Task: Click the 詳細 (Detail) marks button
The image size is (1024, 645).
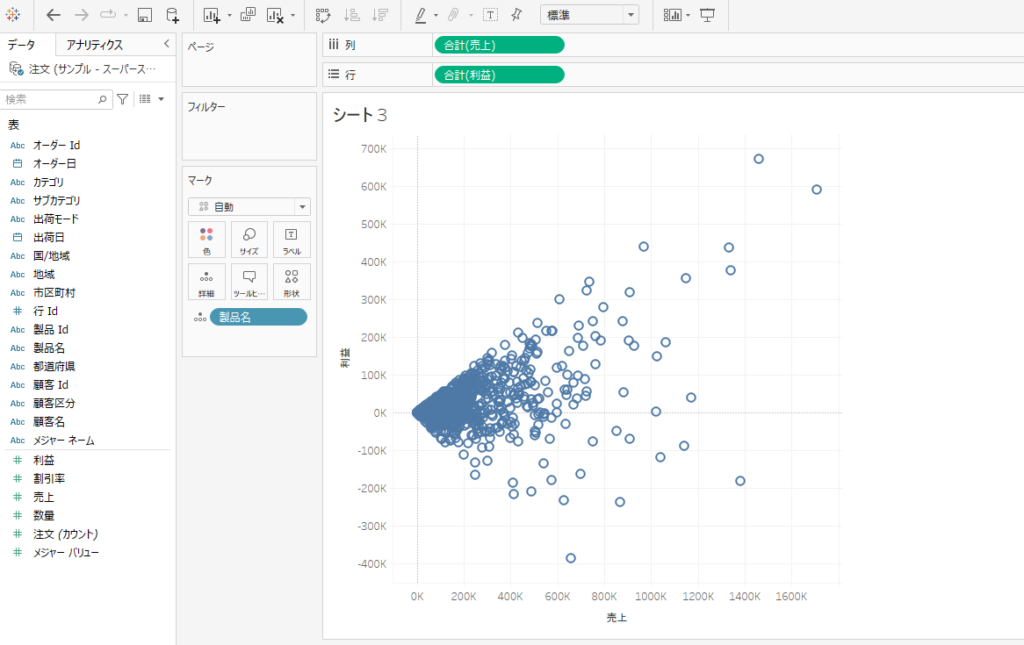Action: coord(206,281)
